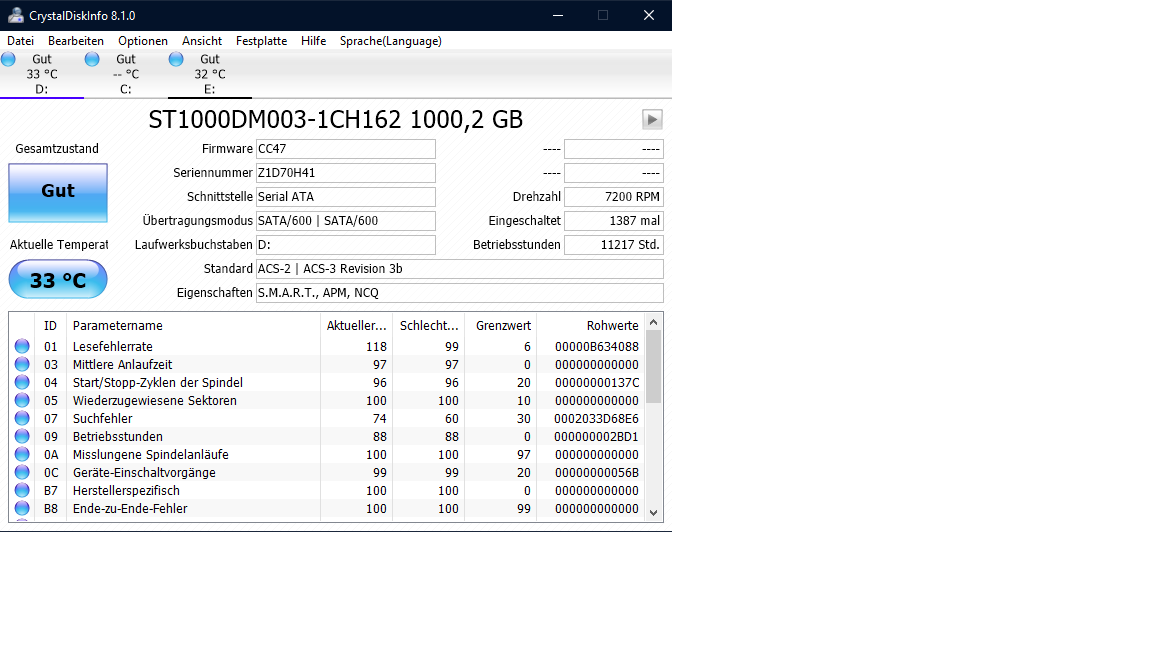Select drive D: tab with 33 °C
This screenshot has width=1152, height=648.
click(42, 74)
